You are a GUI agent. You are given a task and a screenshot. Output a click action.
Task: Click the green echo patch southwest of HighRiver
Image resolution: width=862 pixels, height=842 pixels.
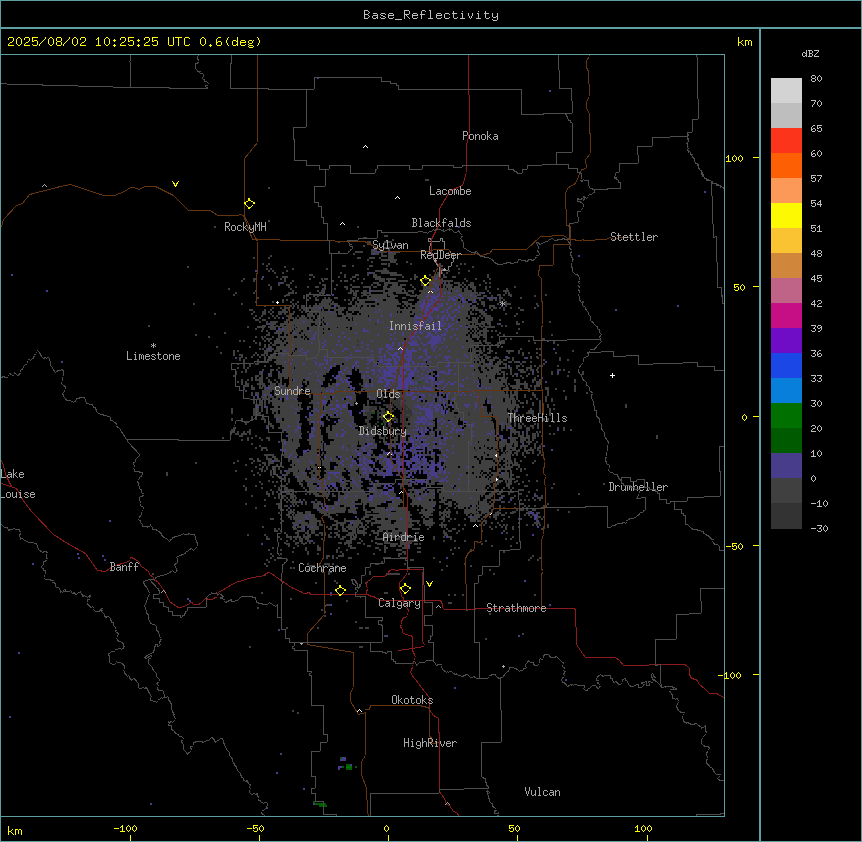[347, 765]
